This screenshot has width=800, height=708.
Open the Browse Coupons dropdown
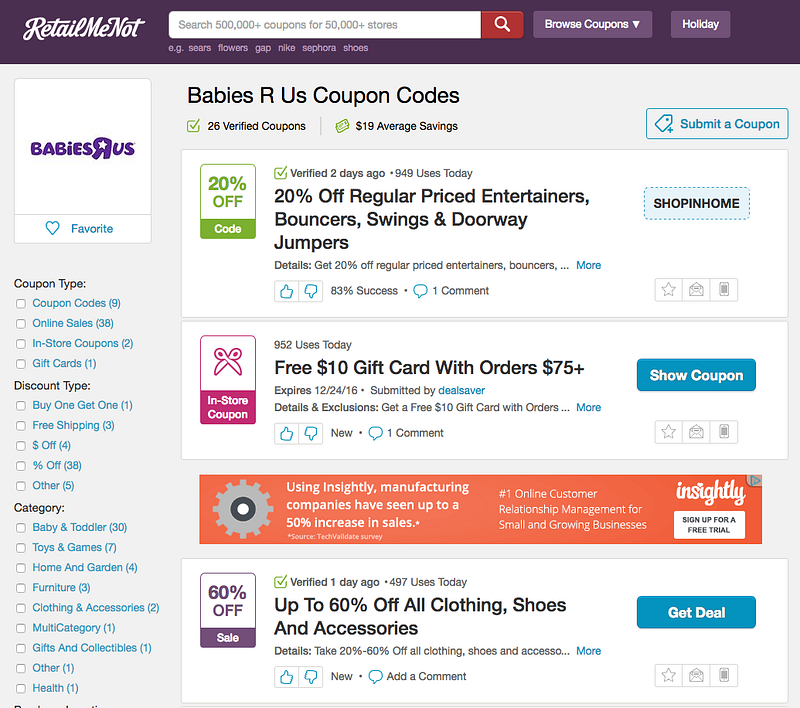(x=592, y=24)
